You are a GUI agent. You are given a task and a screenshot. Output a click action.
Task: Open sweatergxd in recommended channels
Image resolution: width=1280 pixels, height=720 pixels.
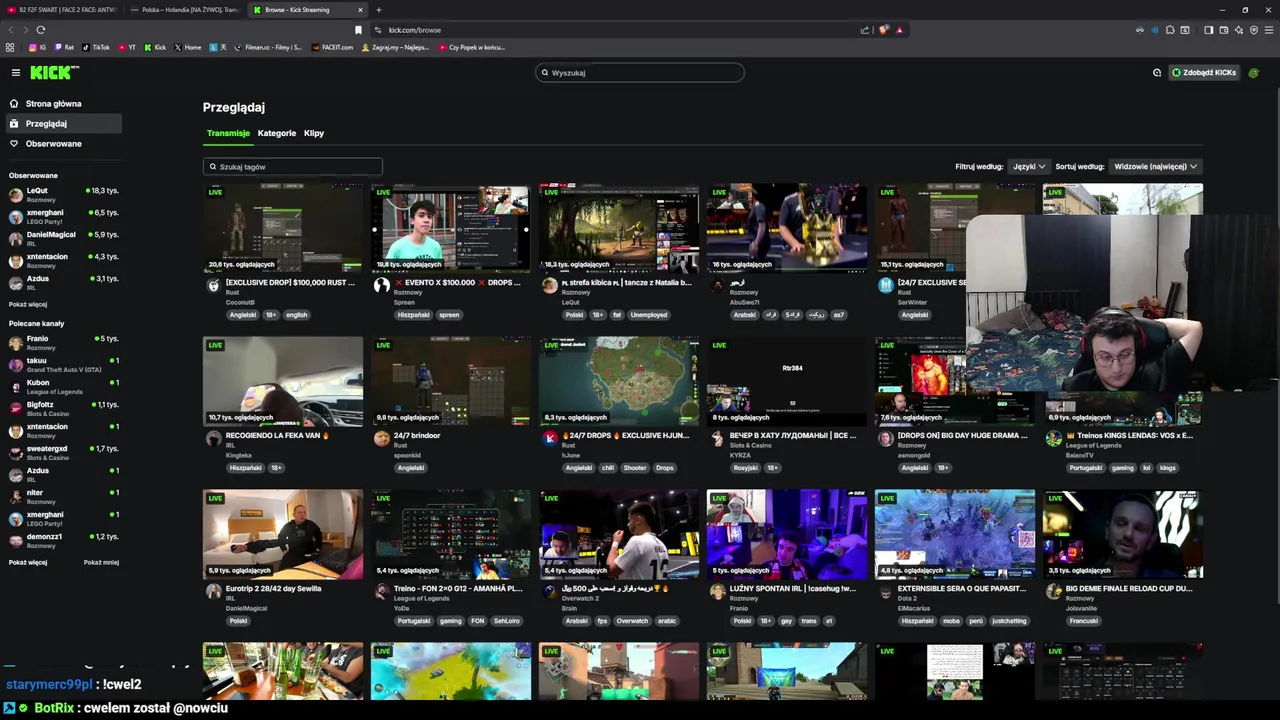tap(64, 452)
